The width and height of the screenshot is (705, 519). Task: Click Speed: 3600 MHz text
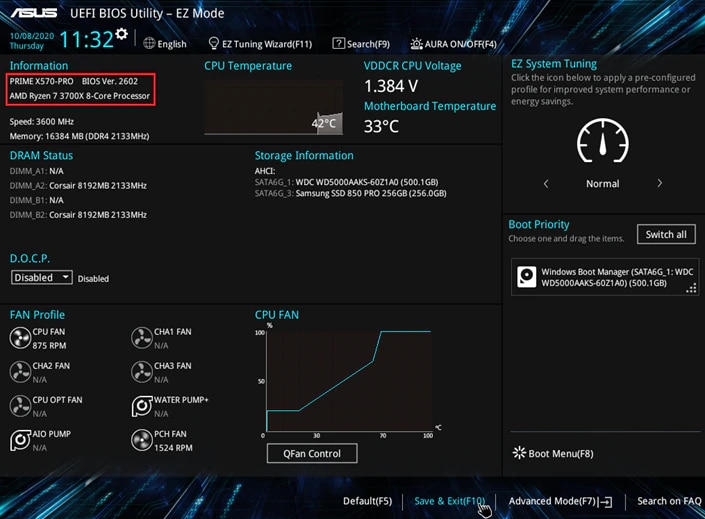point(41,121)
